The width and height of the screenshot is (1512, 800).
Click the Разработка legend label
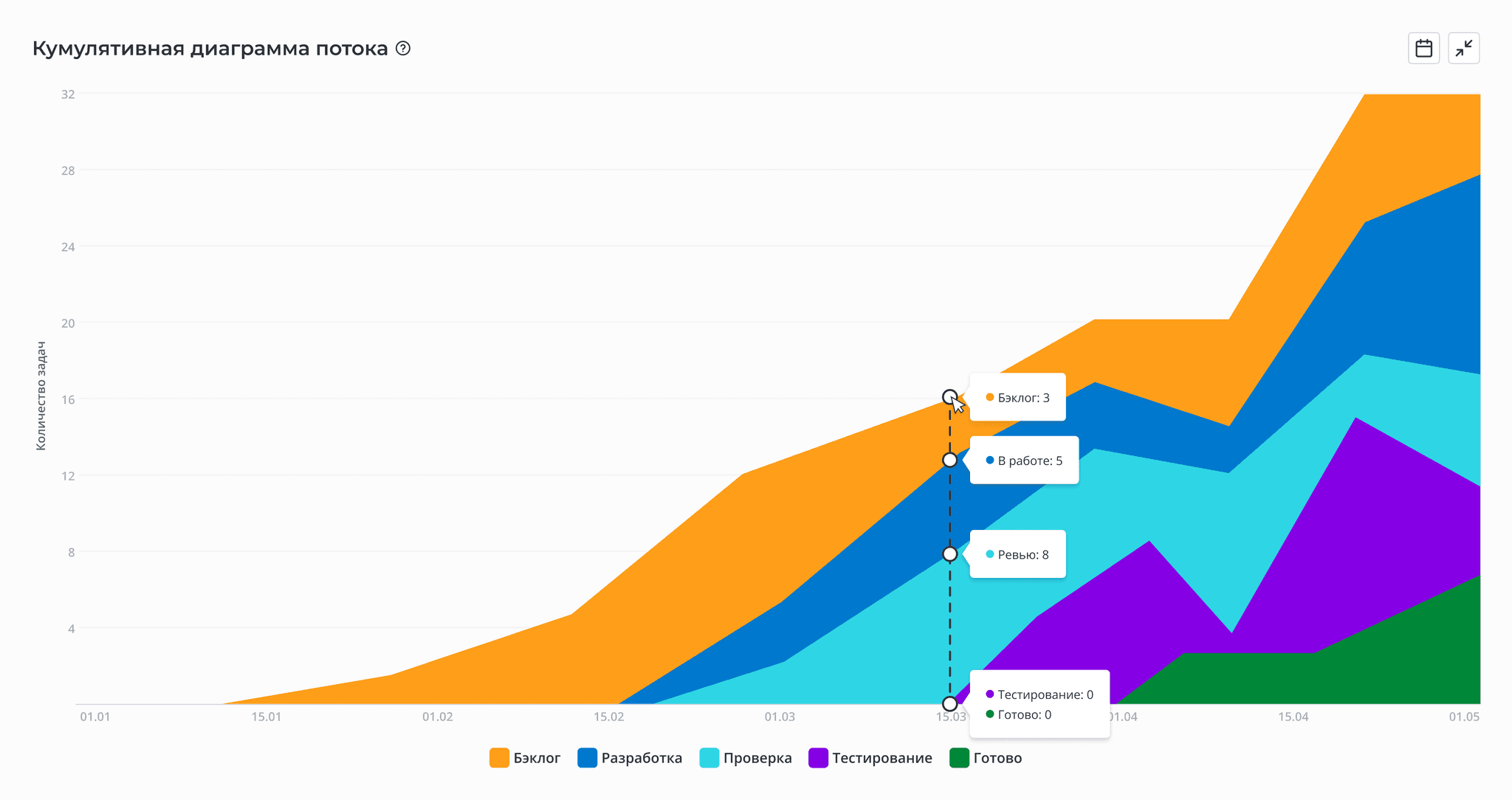pos(642,759)
